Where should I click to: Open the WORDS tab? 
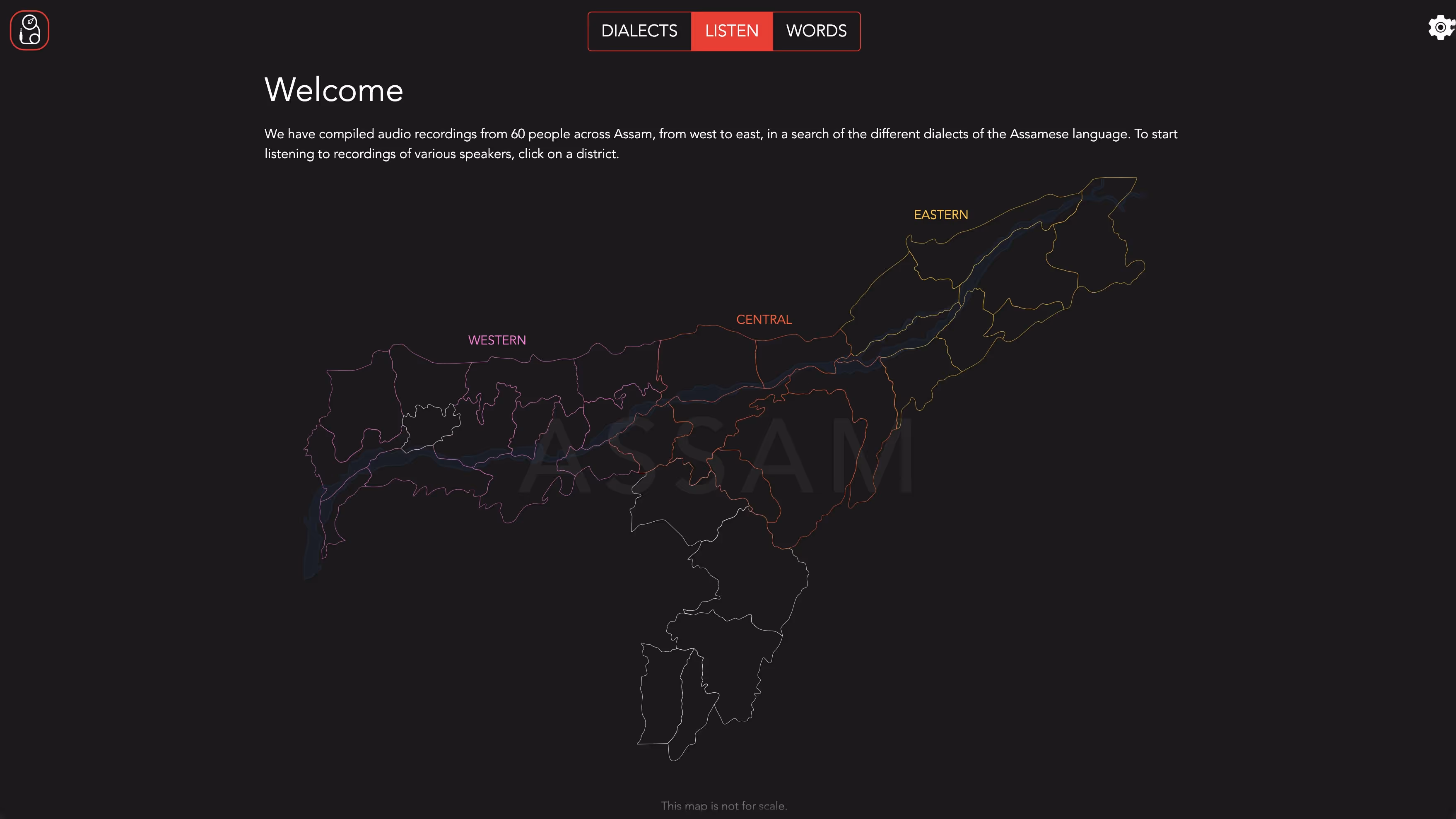tap(816, 31)
